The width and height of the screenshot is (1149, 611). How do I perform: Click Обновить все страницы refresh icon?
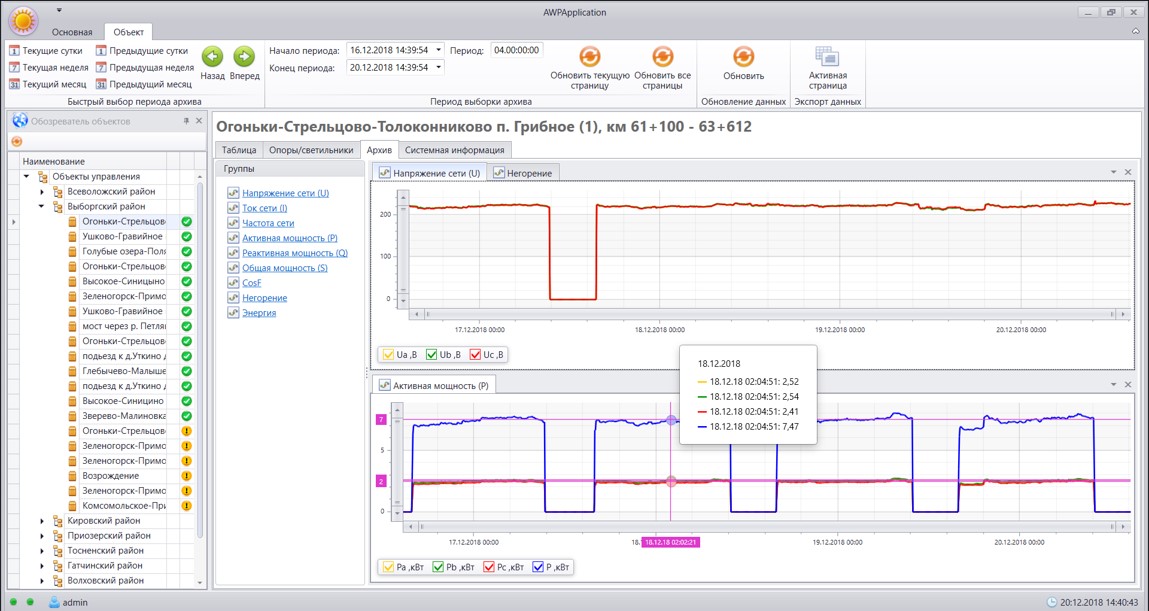pyautogui.click(x=662, y=56)
